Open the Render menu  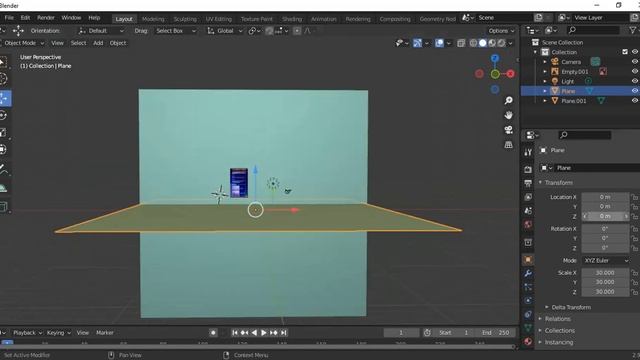click(46, 18)
